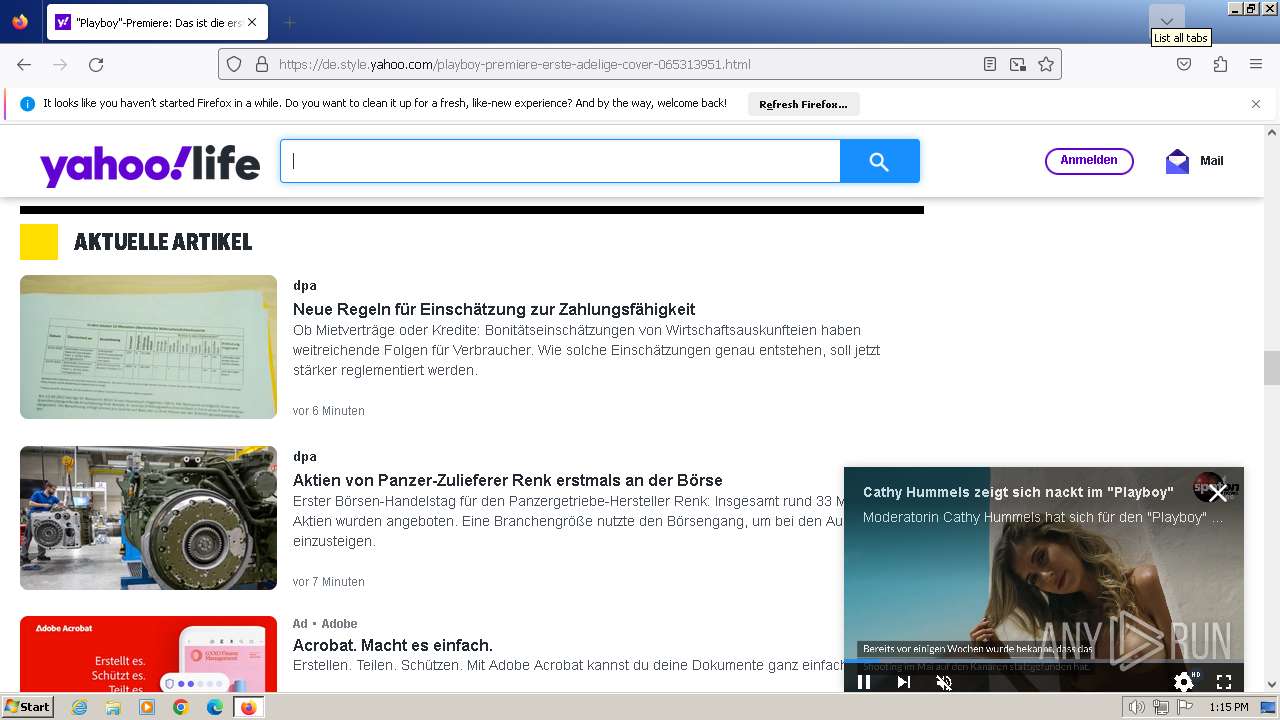1280x720 pixels.
Task: Dismiss the Firefox notification bar
Action: coord(1256,104)
